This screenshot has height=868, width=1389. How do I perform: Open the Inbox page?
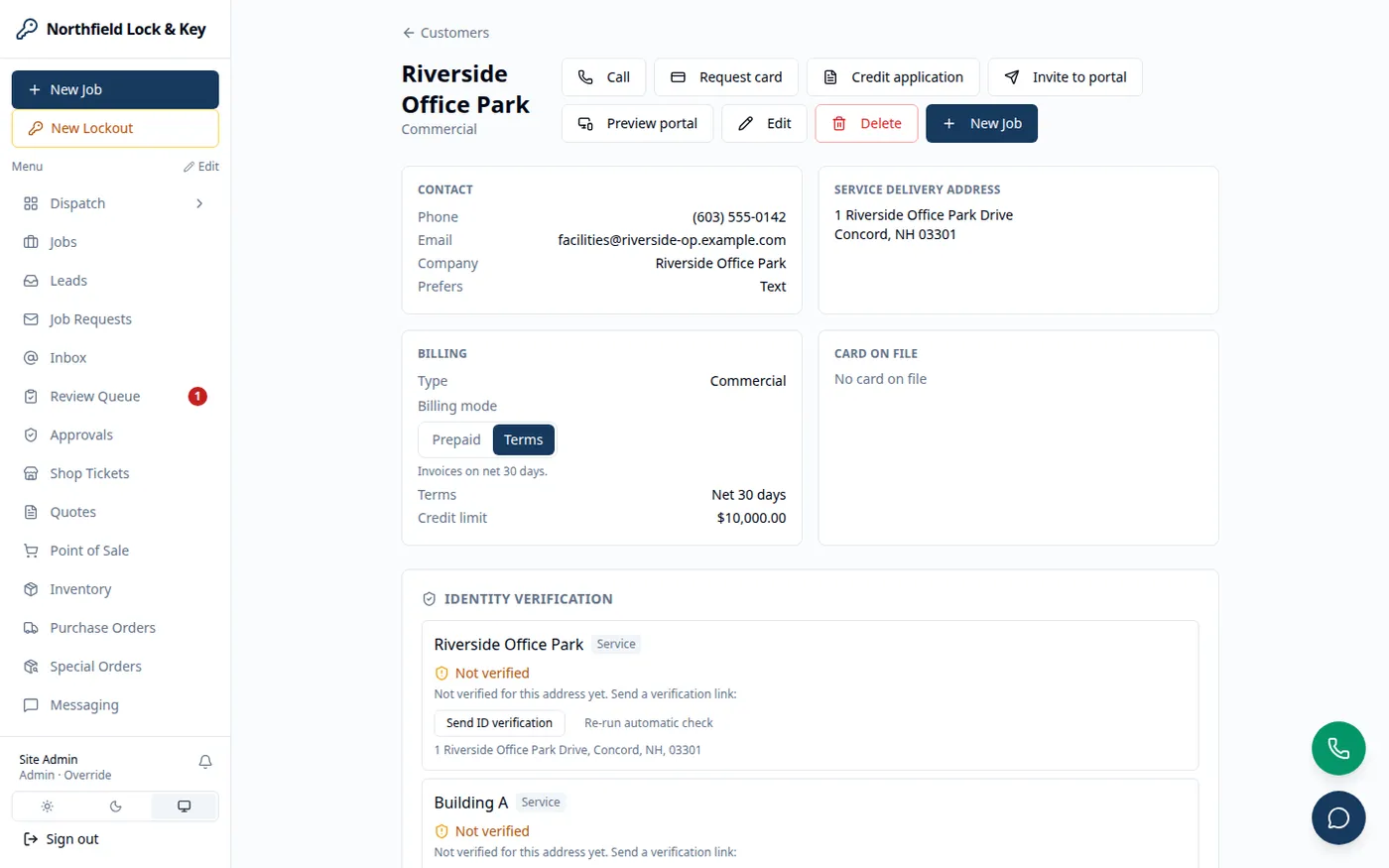click(x=115, y=358)
